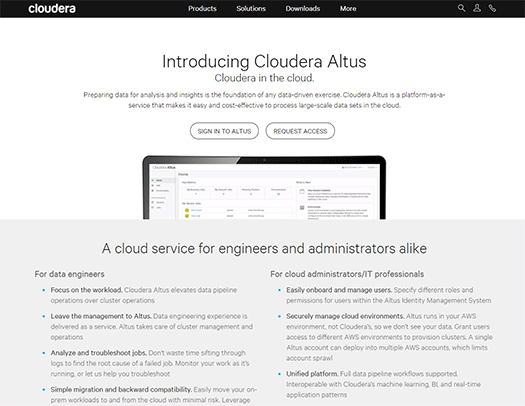The image size is (525, 406).
Task: Click the Altus dashboard laptop screenshot
Action: click(264, 188)
